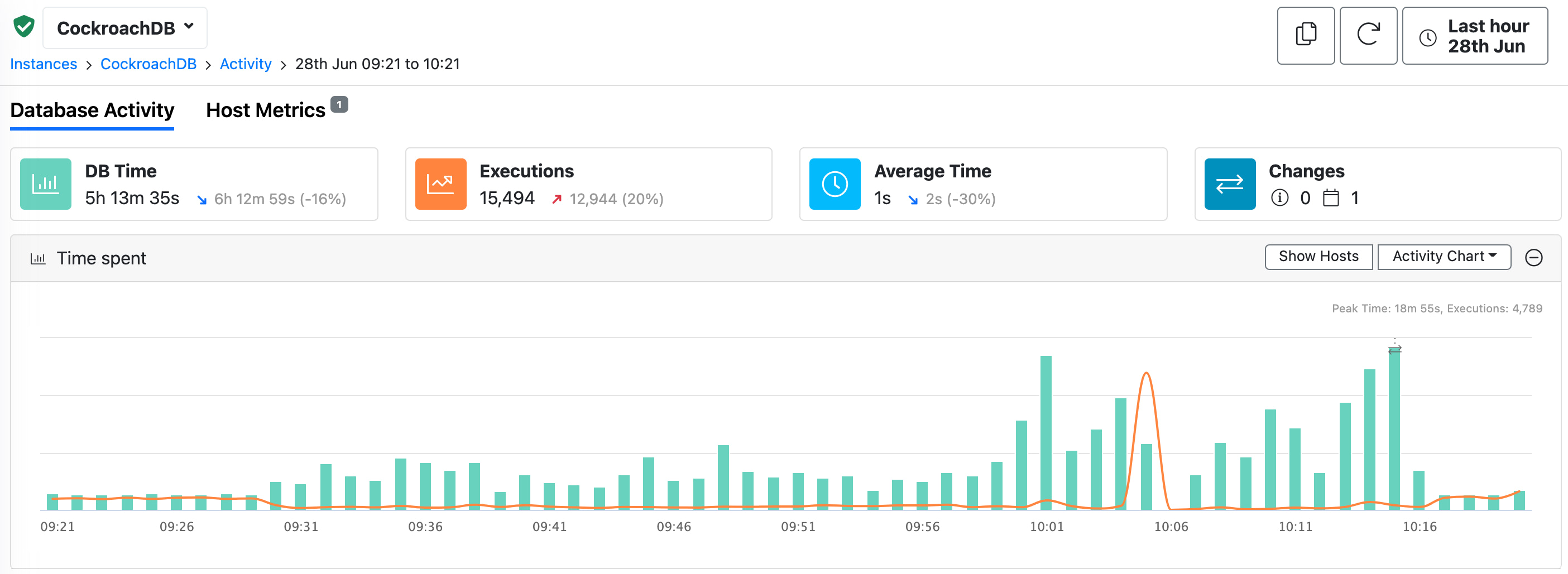
Task: Open CockroachDB breadcrumb link
Action: tap(148, 64)
